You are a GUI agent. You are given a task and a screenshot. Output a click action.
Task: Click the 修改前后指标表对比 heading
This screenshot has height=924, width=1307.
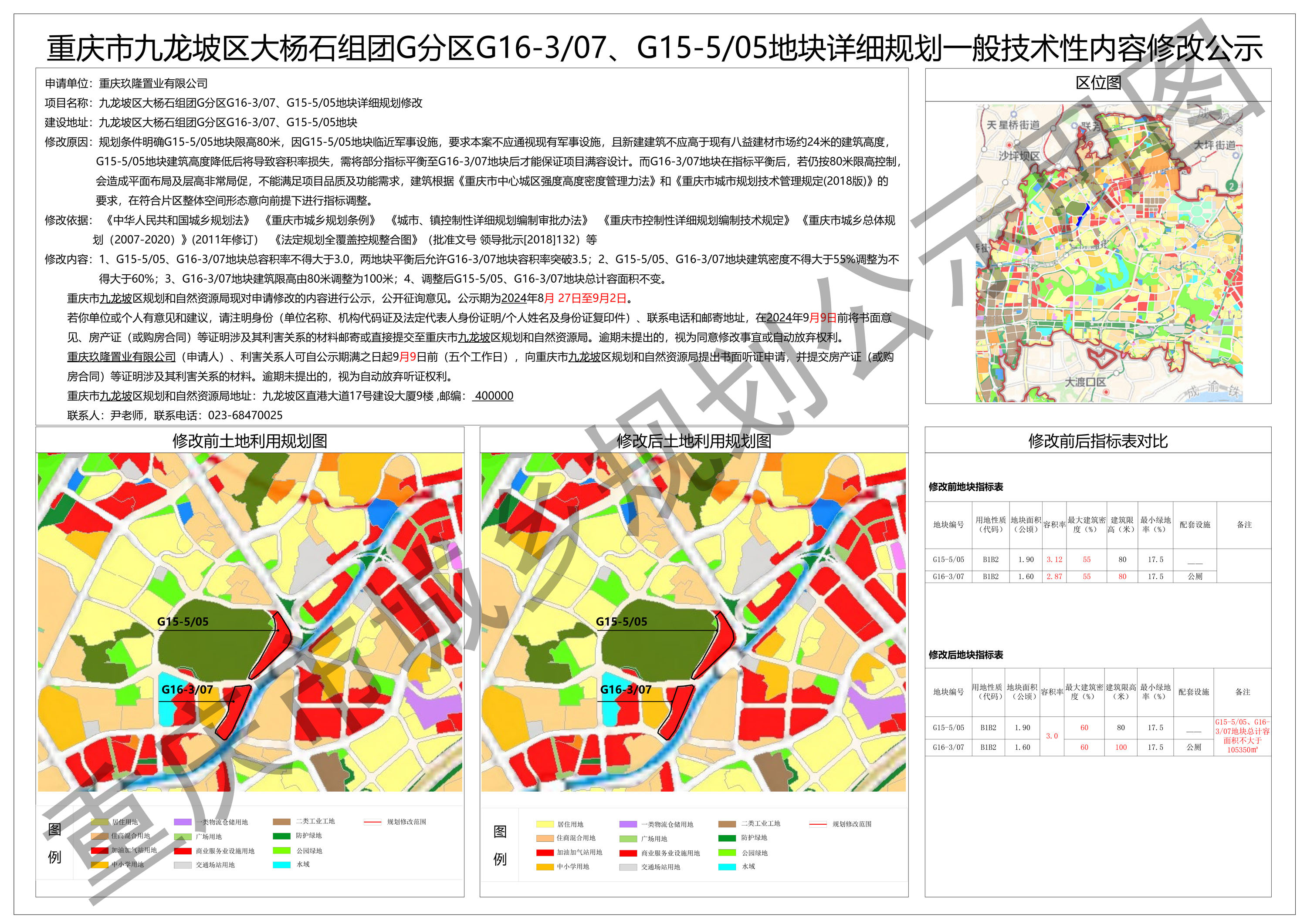[1098, 441]
